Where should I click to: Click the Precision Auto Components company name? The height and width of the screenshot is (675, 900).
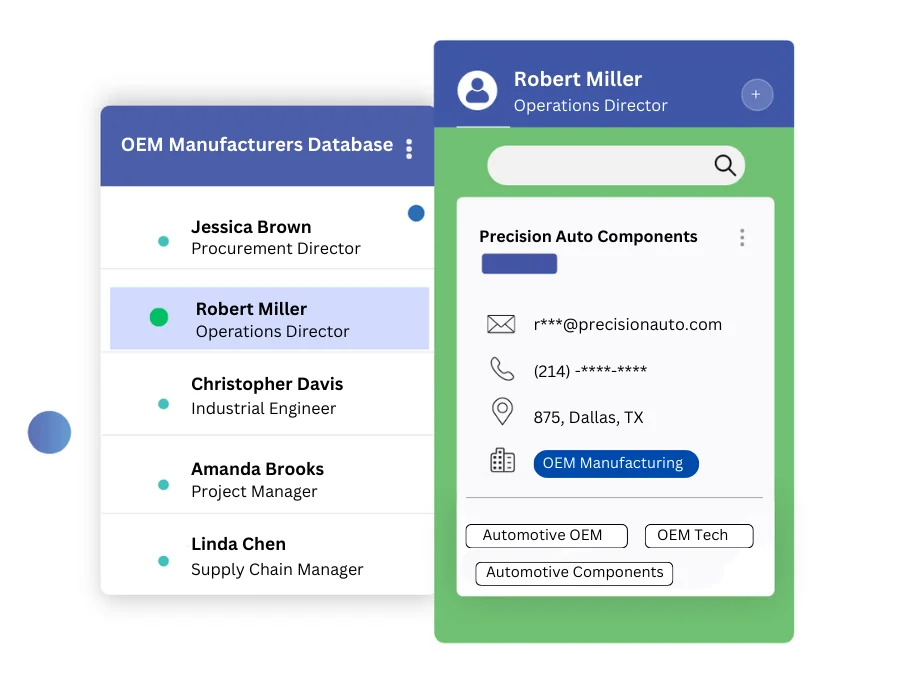[588, 236]
